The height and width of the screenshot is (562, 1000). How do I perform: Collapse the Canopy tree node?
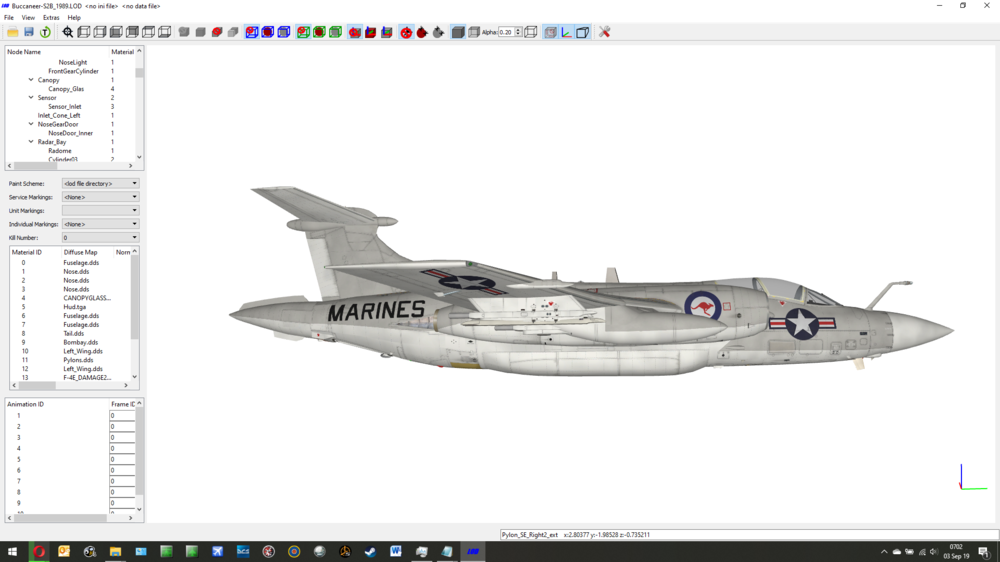pos(31,80)
